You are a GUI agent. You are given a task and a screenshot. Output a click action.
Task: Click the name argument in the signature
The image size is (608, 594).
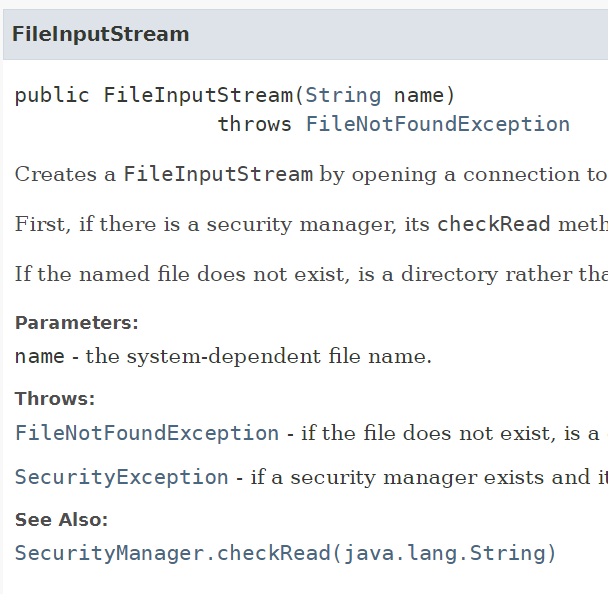tap(419, 95)
